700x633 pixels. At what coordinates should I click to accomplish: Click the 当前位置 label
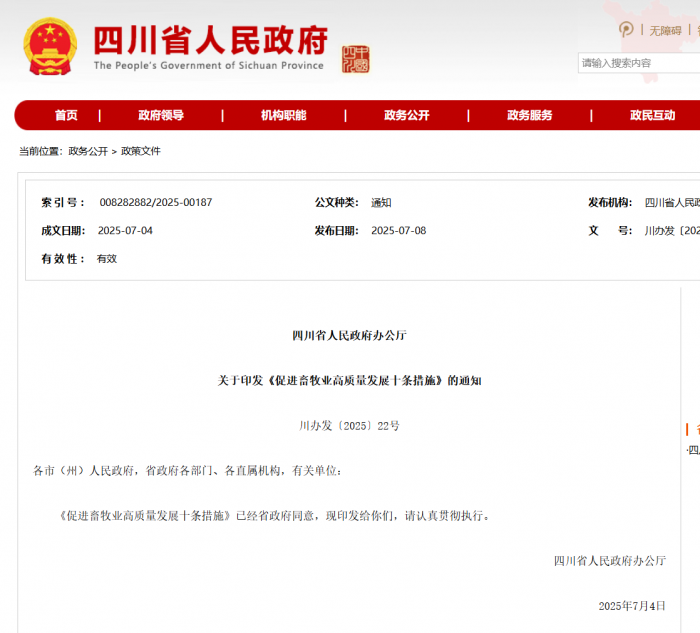pyautogui.click(x=41, y=151)
